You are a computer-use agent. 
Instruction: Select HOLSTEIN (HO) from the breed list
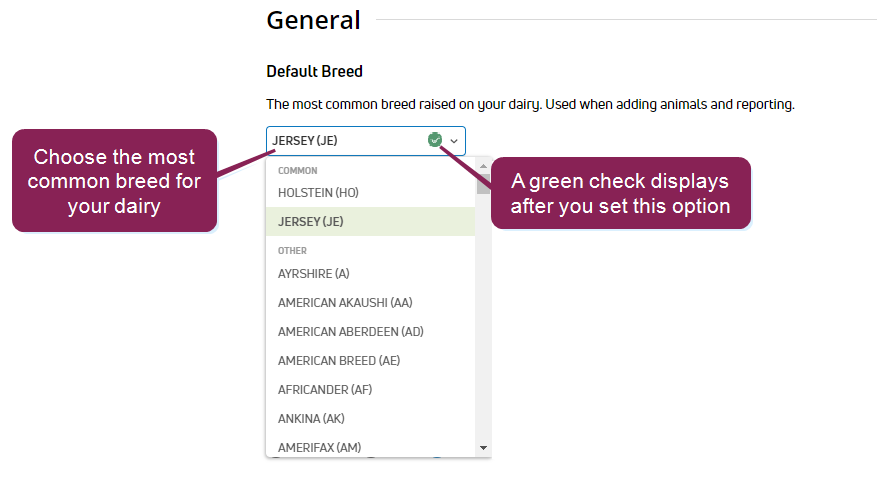(x=318, y=192)
